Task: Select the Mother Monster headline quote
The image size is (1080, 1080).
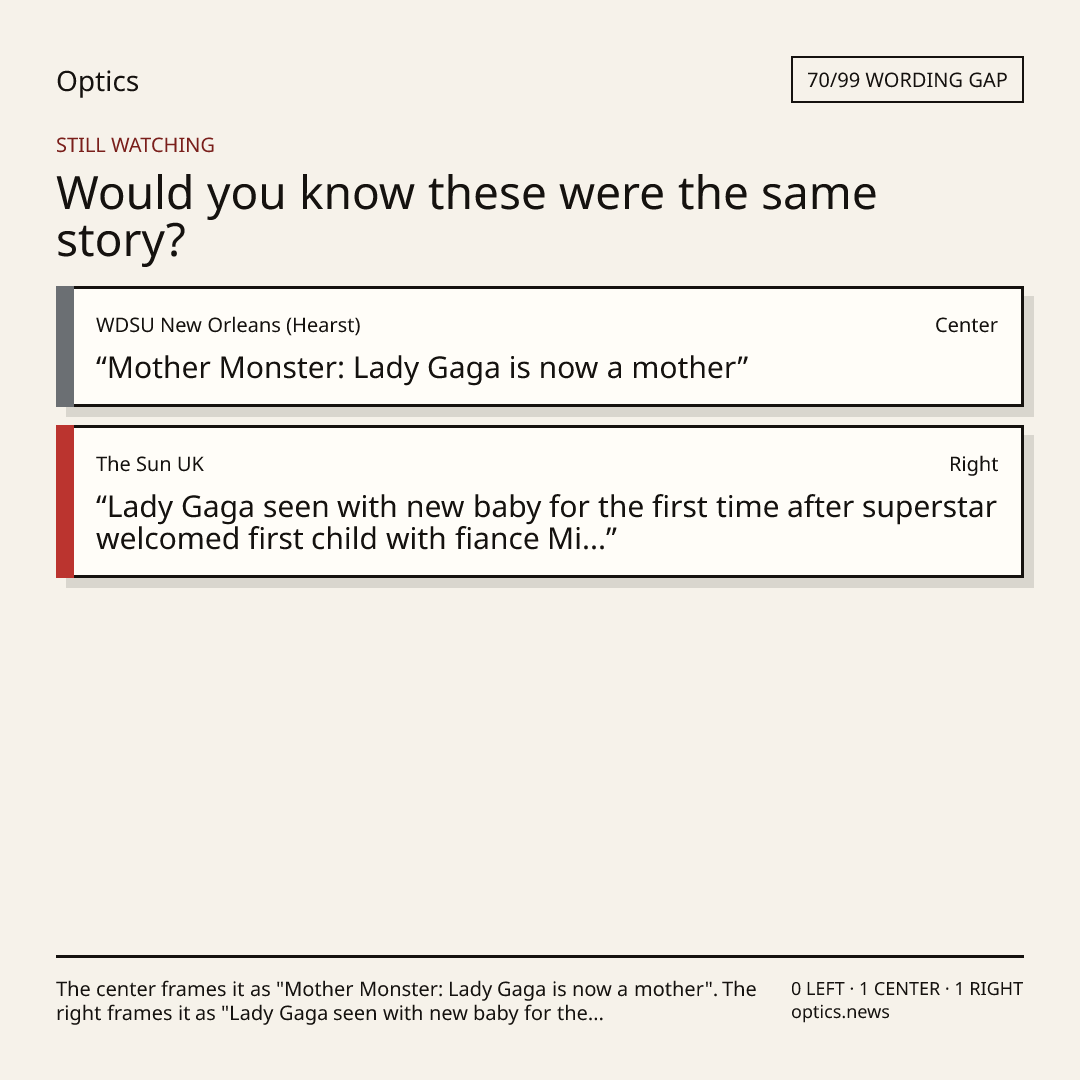Action: click(x=422, y=368)
